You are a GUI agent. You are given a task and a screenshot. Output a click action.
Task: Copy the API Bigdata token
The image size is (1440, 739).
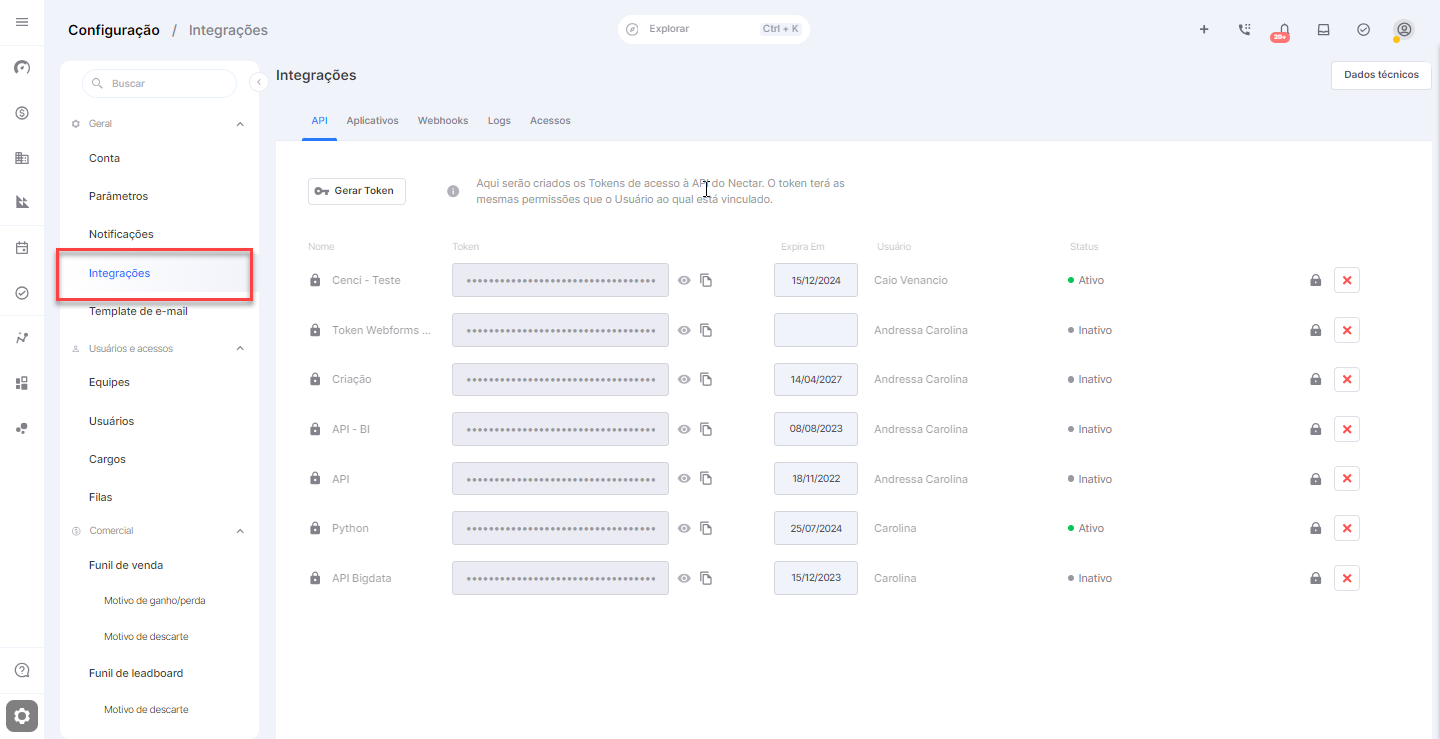click(x=706, y=578)
